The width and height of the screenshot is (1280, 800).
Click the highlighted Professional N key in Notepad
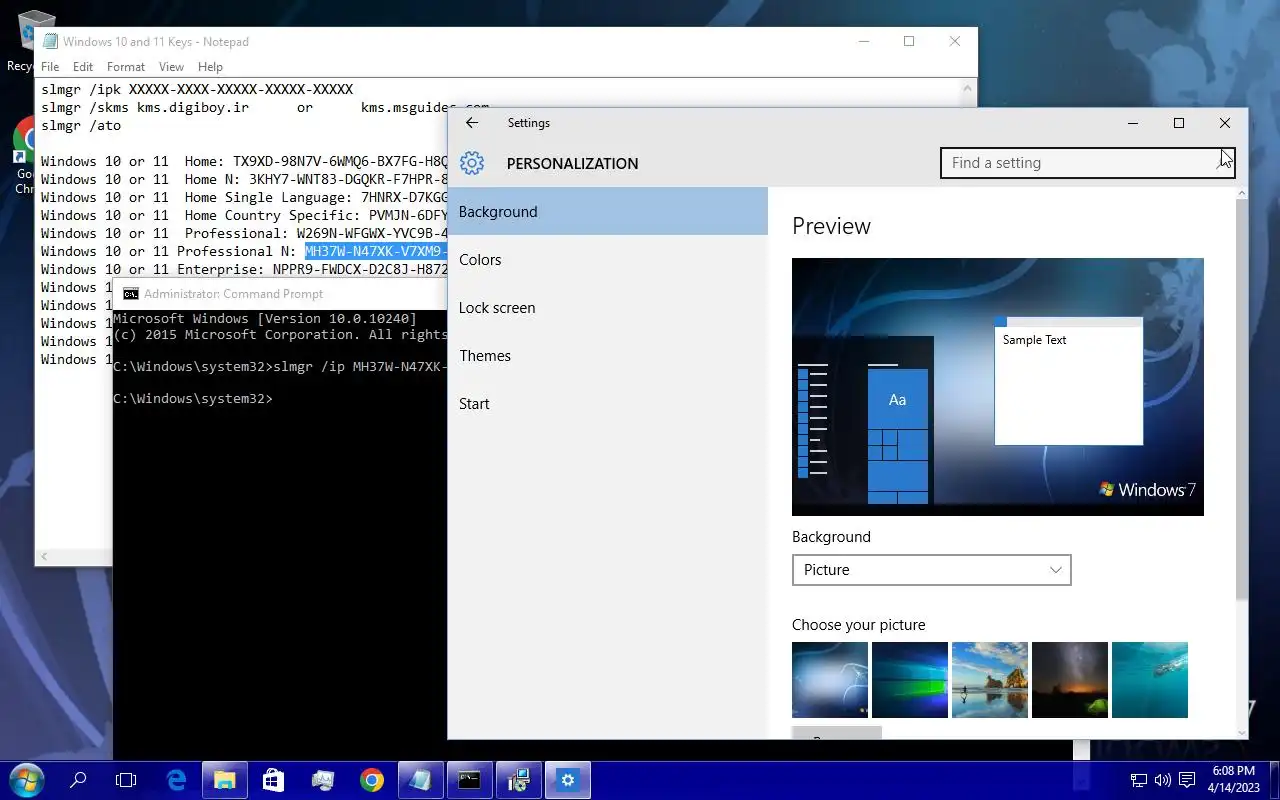[376, 251]
